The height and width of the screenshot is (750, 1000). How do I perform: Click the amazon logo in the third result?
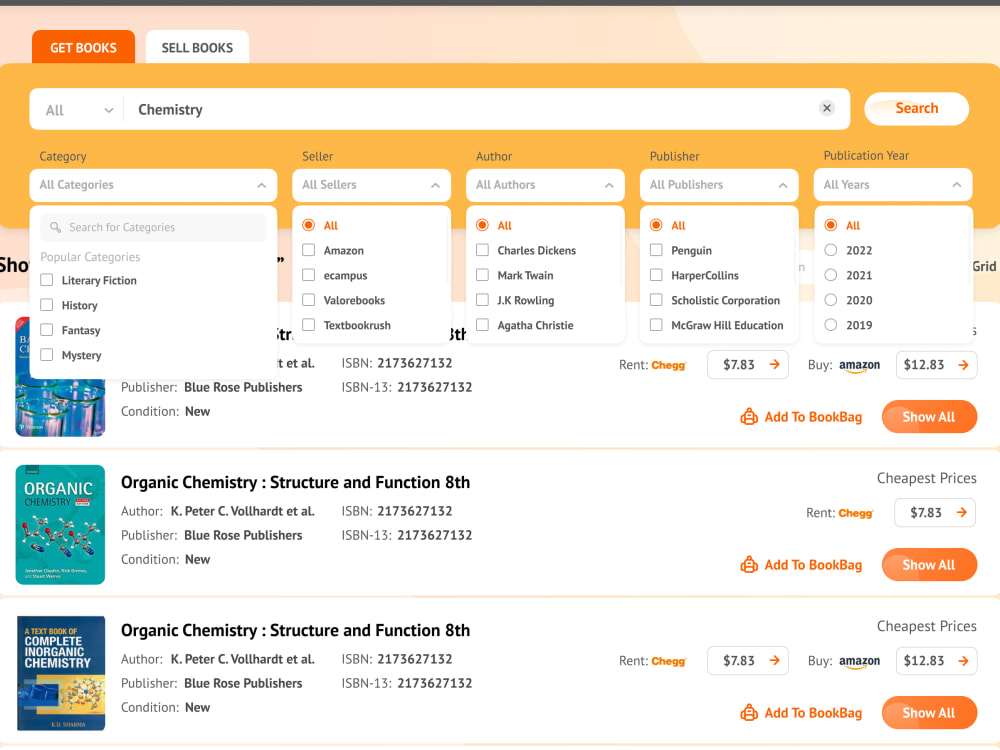[x=859, y=661]
